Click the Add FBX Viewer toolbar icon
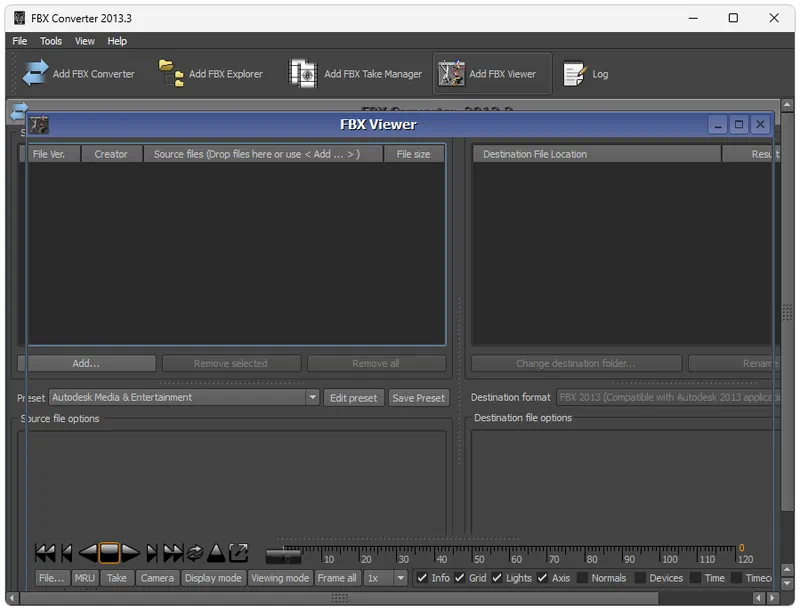Image resolution: width=800 pixels, height=610 pixels. (451, 73)
